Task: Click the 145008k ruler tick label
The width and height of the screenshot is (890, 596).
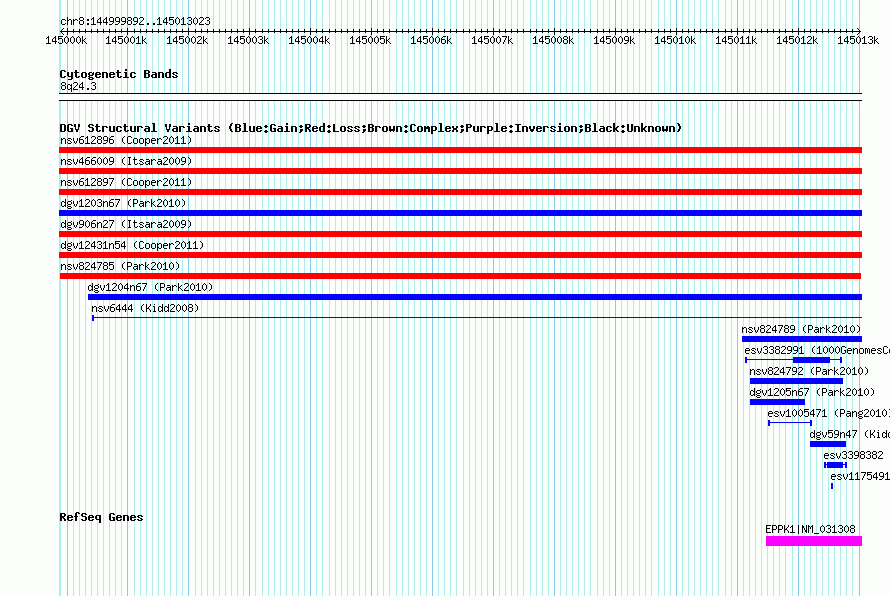Action: click(x=553, y=40)
